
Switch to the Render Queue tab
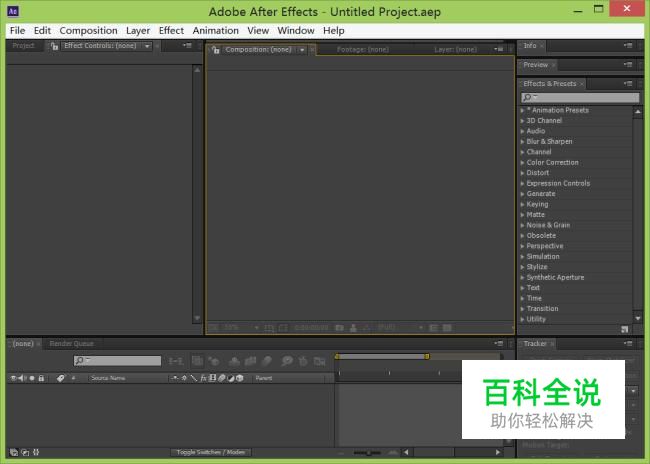click(x=71, y=344)
